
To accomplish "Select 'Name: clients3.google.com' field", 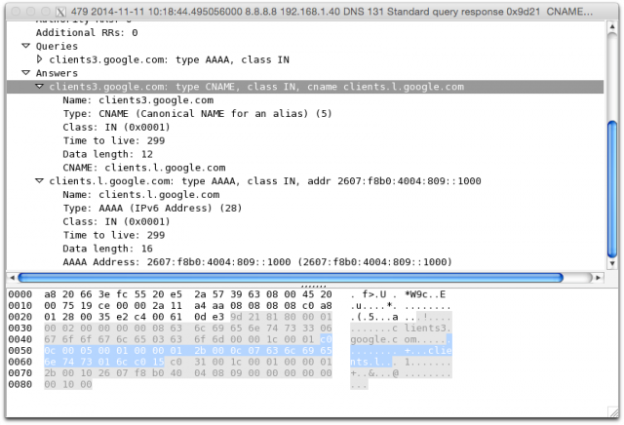I will (138, 100).
